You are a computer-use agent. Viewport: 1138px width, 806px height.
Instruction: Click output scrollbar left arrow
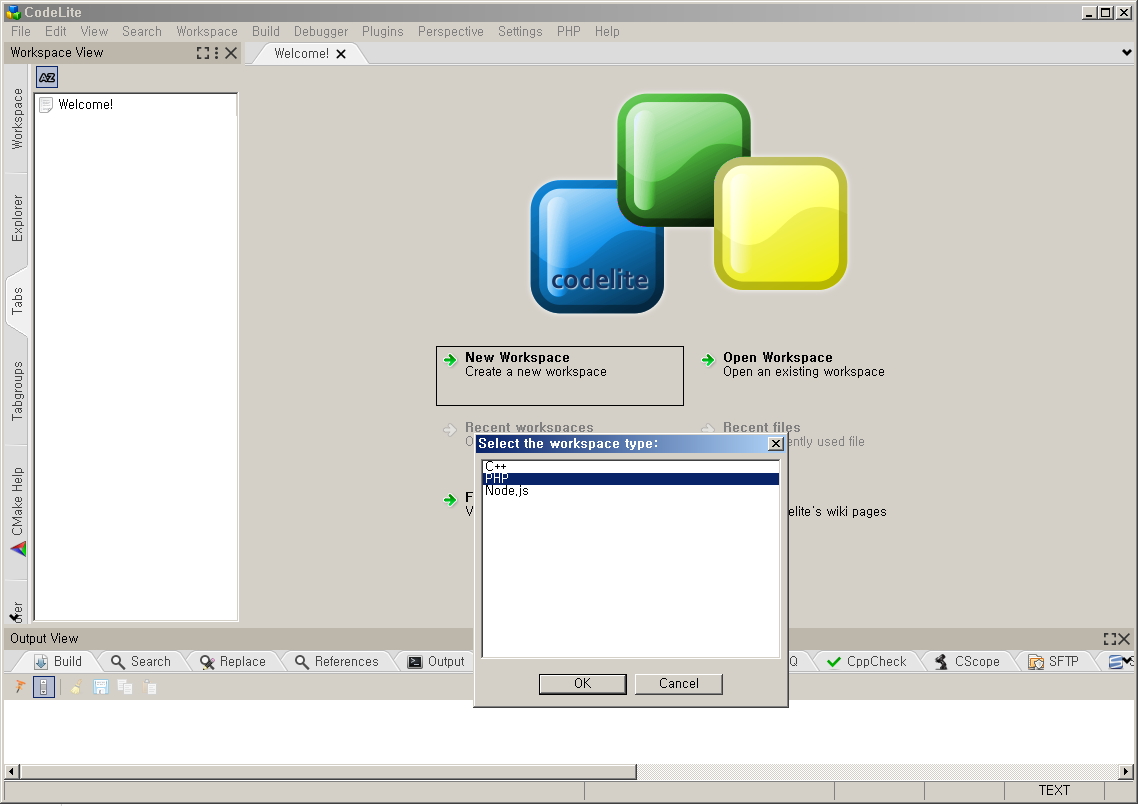click(x=11, y=772)
